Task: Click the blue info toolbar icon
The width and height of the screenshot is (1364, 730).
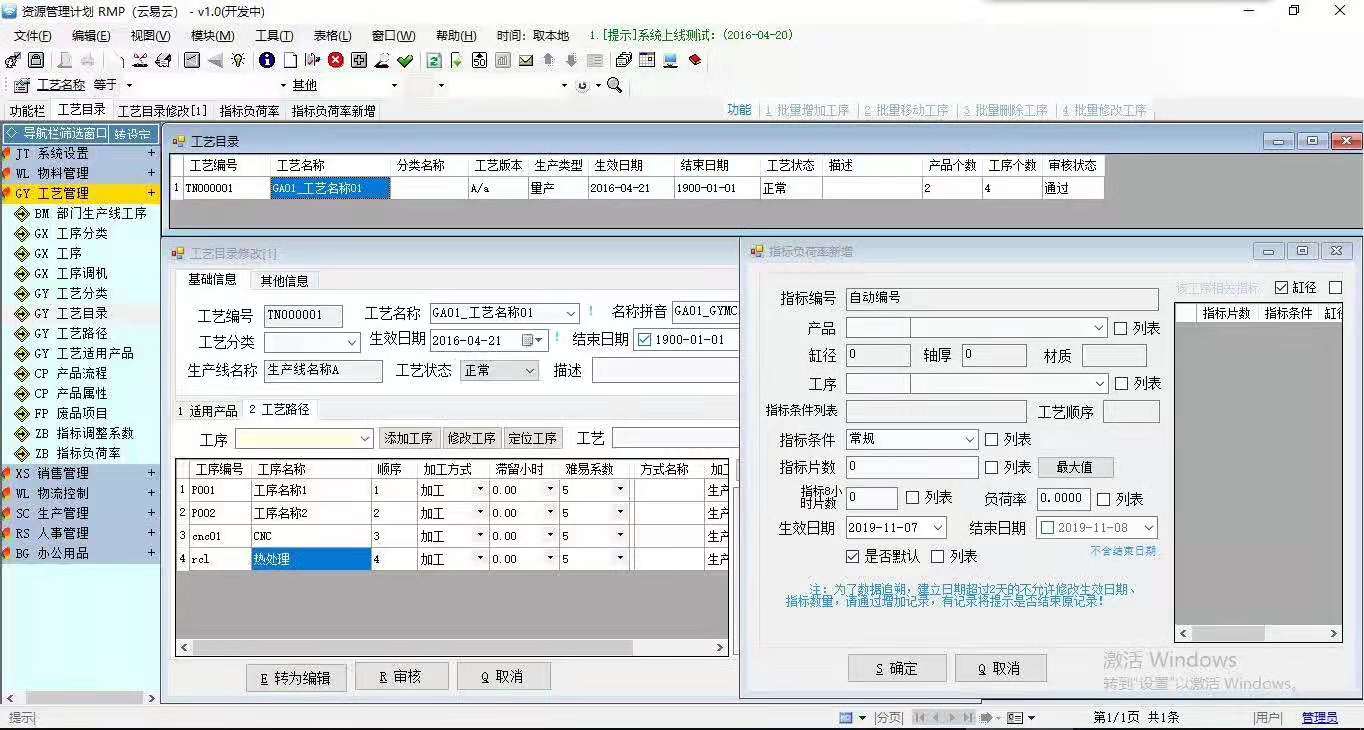Action: click(266, 60)
